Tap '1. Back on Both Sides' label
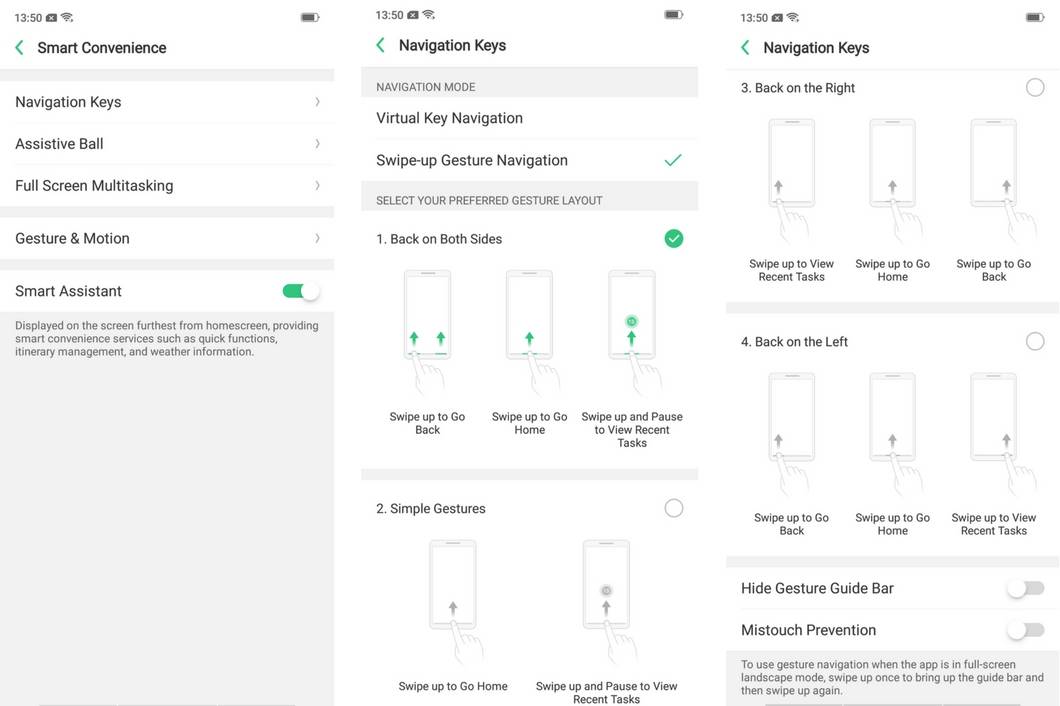 (439, 239)
